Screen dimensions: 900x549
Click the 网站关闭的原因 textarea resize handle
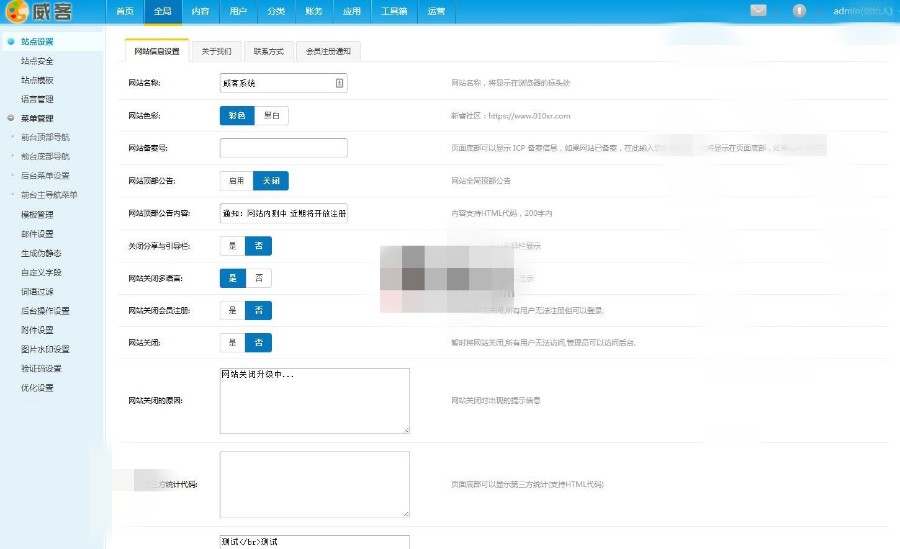tap(406, 430)
